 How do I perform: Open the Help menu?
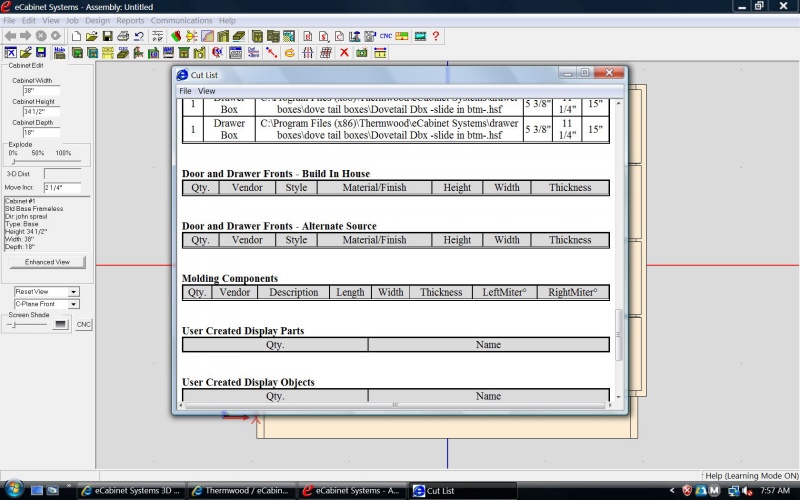coord(227,20)
